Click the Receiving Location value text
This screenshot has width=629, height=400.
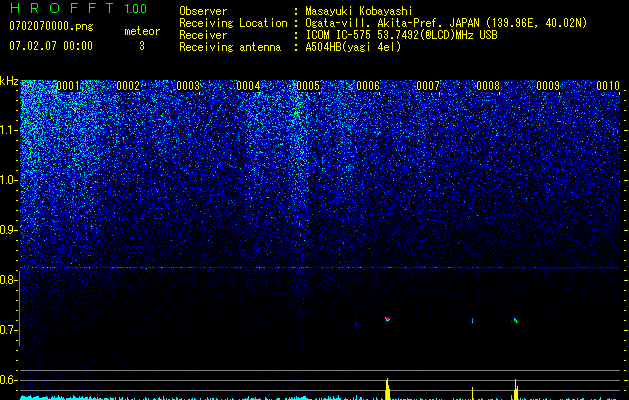[x=446, y=23]
